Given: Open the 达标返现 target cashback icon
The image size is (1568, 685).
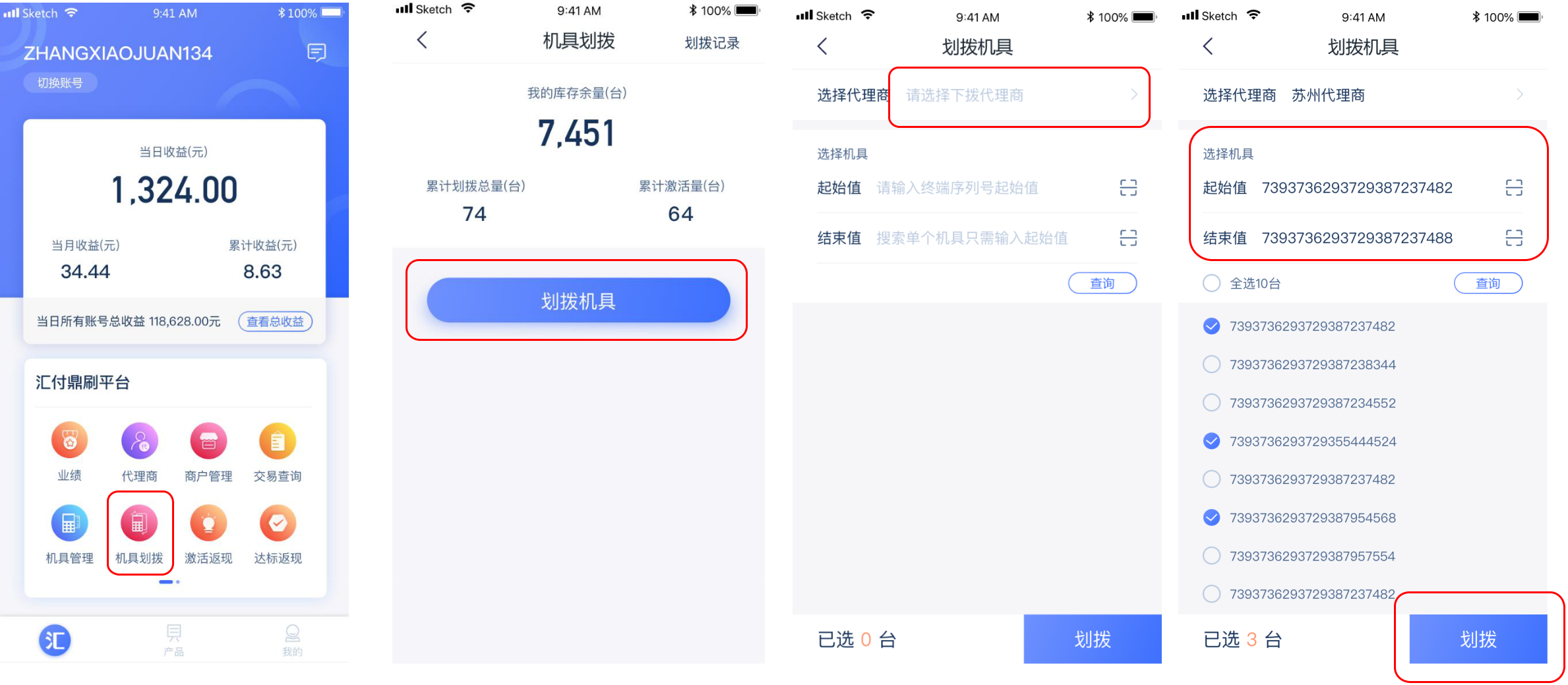Looking at the screenshot, I should pyautogui.click(x=278, y=523).
